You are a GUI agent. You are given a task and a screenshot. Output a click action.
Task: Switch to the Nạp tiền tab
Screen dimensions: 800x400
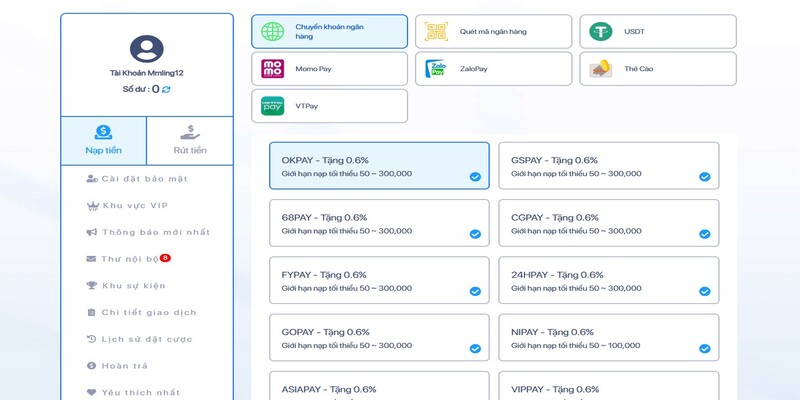(103, 140)
